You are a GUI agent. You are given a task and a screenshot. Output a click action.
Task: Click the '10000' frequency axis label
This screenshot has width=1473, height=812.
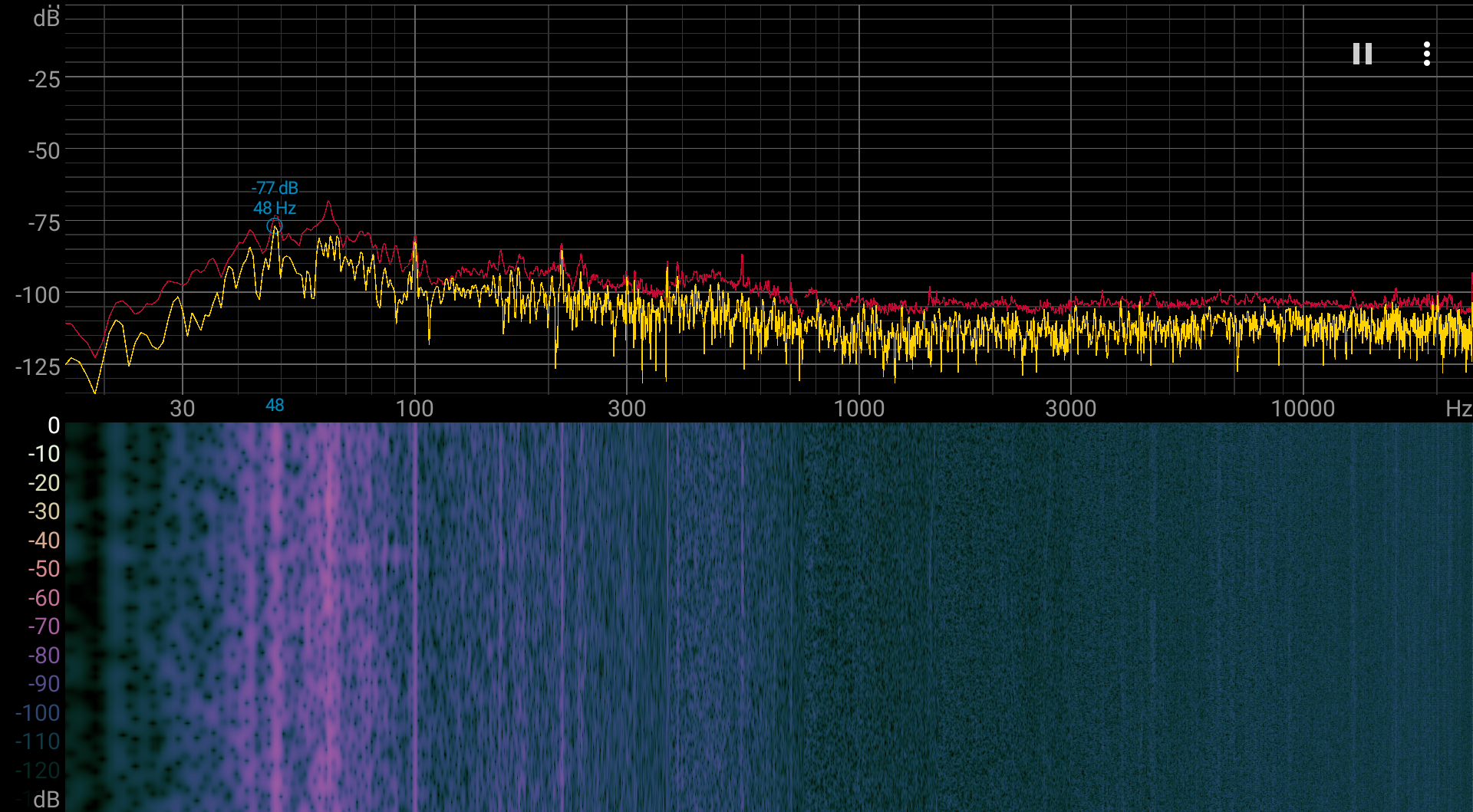[x=1303, y=408]
